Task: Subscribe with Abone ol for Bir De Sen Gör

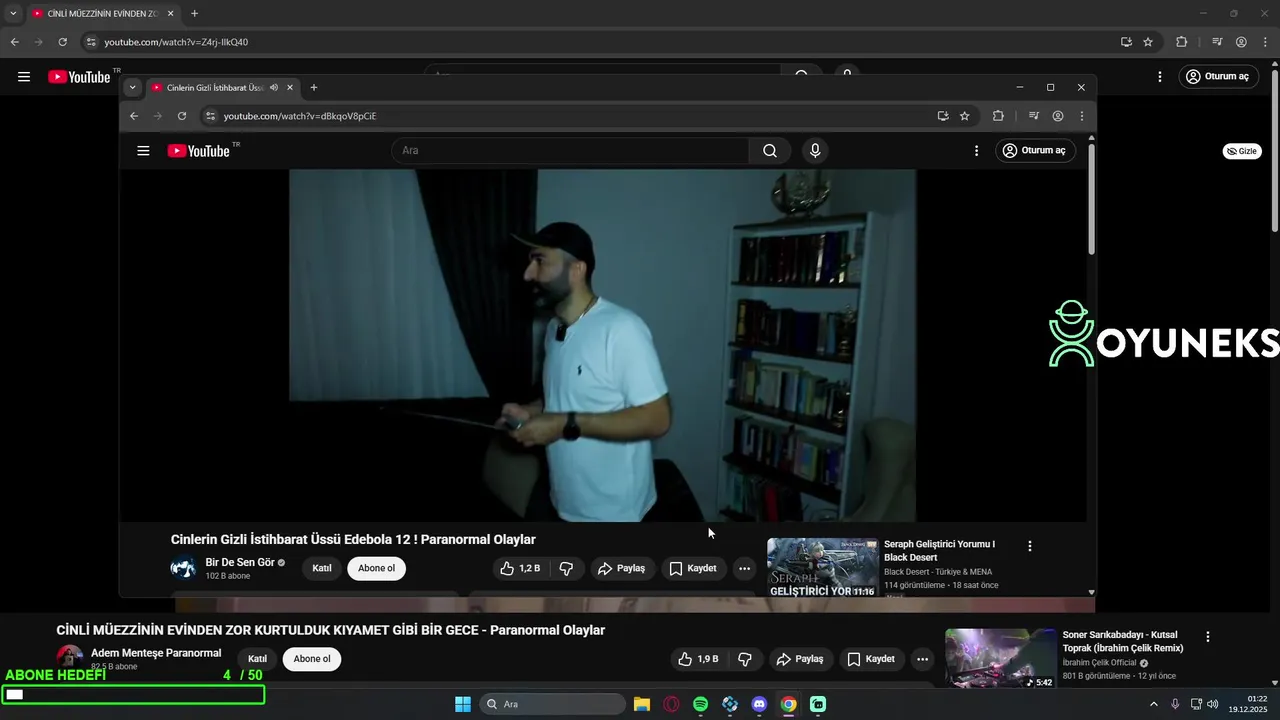Action: 377,569
